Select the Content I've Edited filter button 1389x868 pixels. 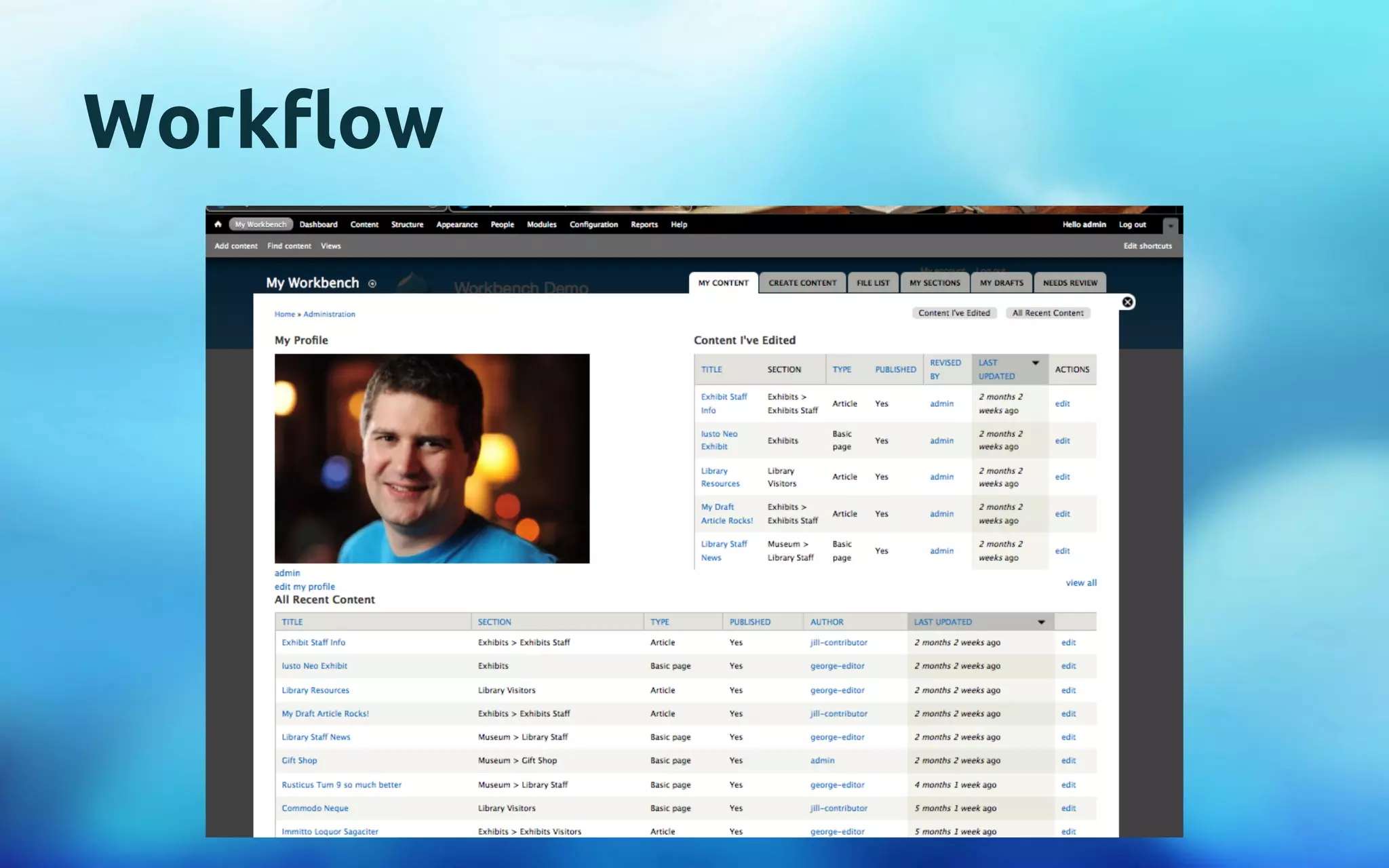(x=954, y=313)
